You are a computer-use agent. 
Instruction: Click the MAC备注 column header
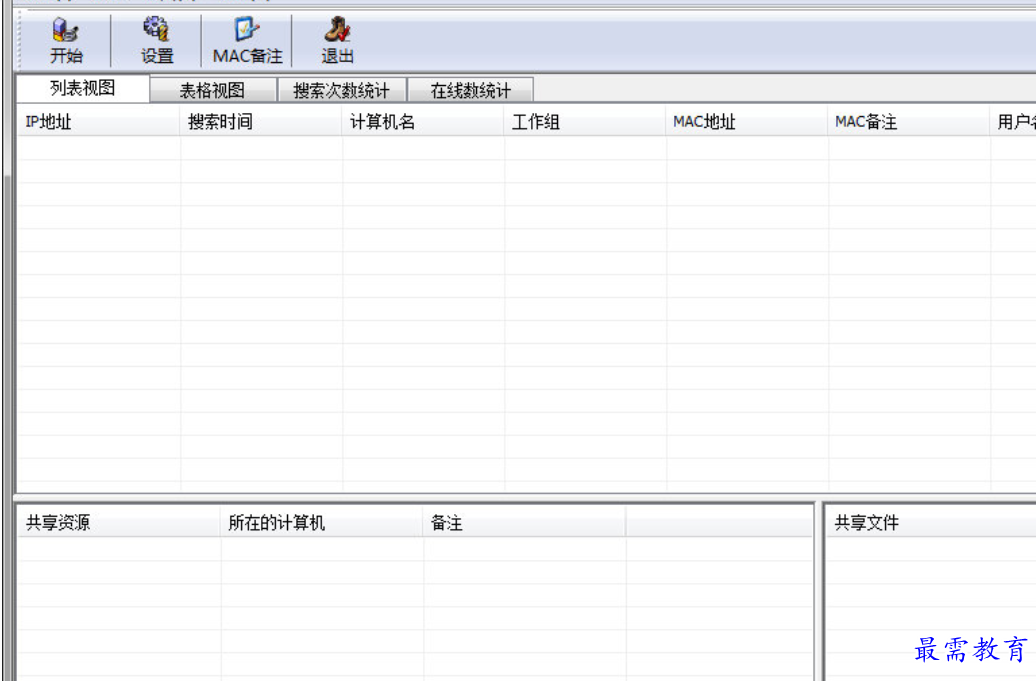908,122
